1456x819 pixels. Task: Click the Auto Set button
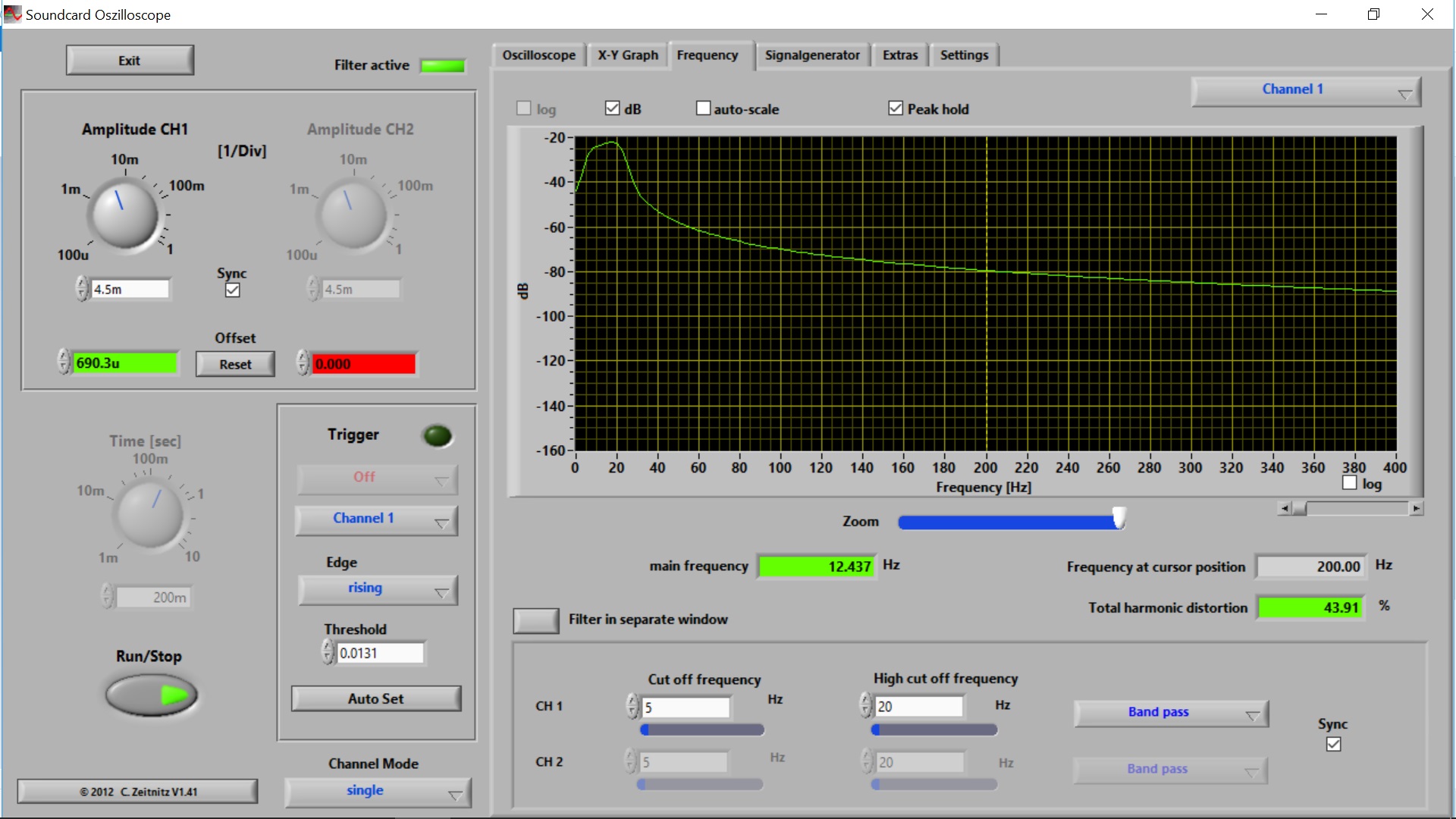[x=376, y=699]
